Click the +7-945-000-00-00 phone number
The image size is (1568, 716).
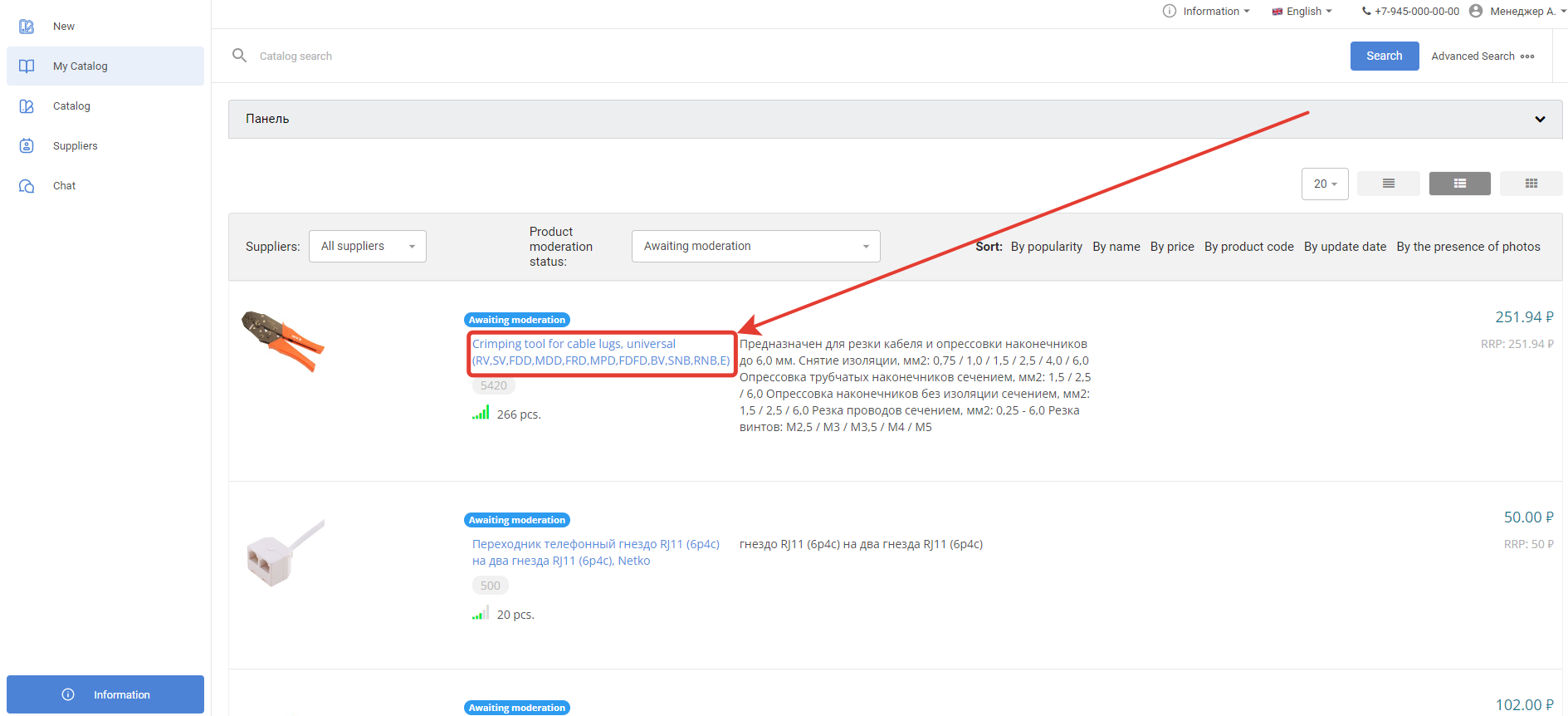1417,12
